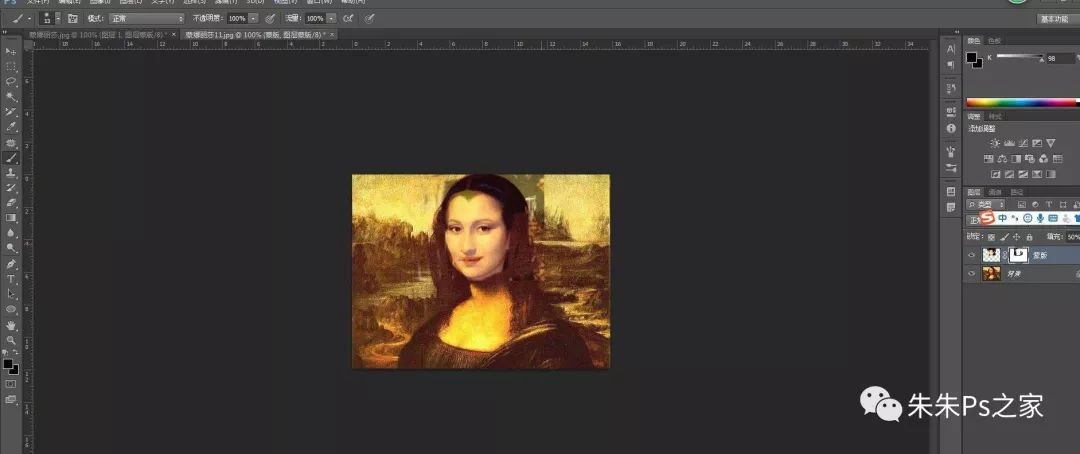This screenshot has height=454, width=1080.
Task: Select the Dodge tool
Action: [x=11, y=248]
